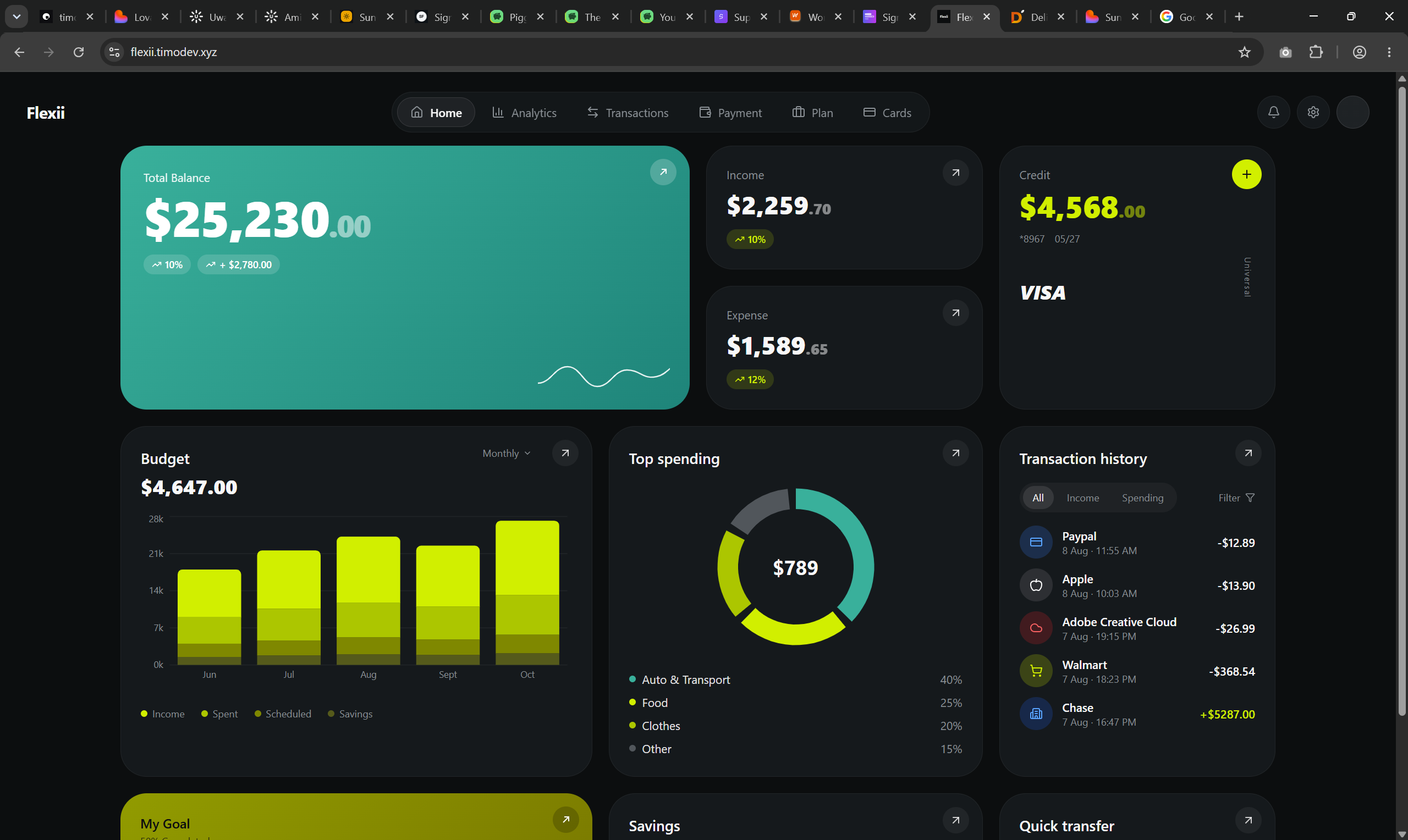Click the Paypal transaction card icon
Viewport: 1408px width, 840px height.
tap(1036, 542)
